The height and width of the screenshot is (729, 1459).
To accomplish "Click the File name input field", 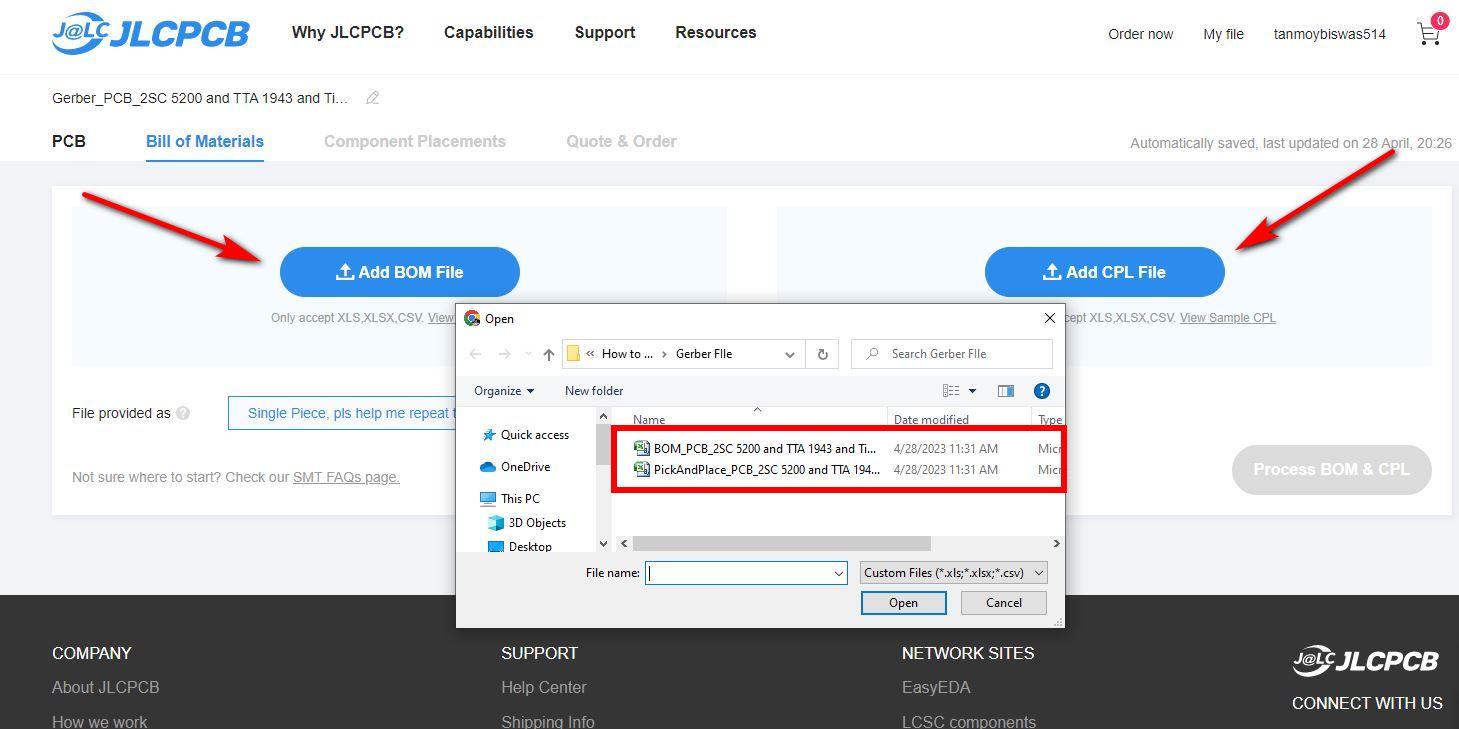I will coord(739,573).
